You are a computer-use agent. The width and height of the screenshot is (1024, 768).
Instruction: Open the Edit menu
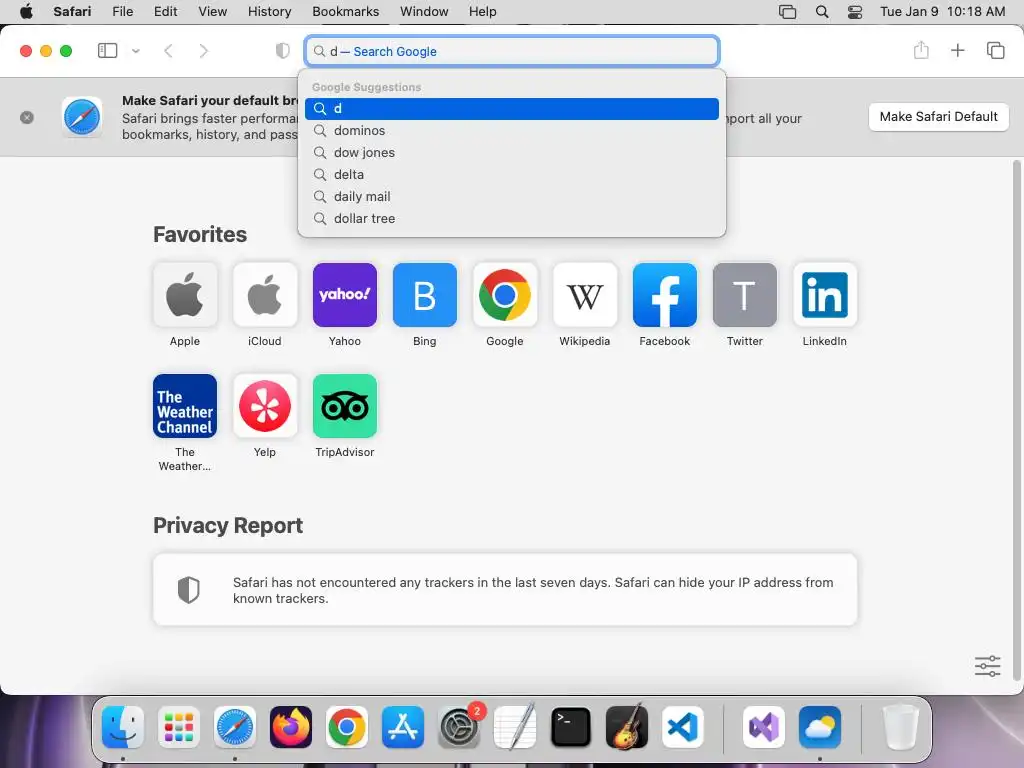pyautogui.click(x=165, y=11)
